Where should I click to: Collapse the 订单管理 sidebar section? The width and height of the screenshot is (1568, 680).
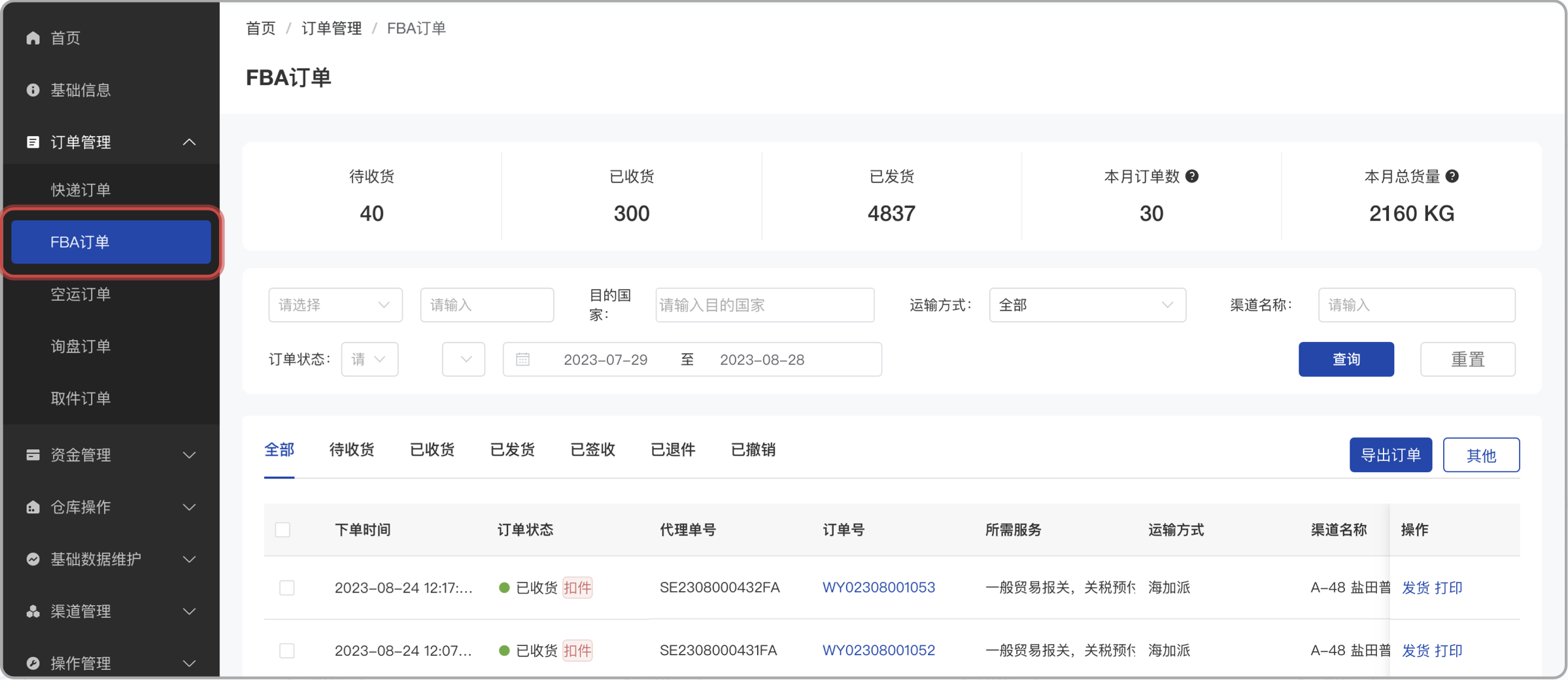click(x=189, y=142)
